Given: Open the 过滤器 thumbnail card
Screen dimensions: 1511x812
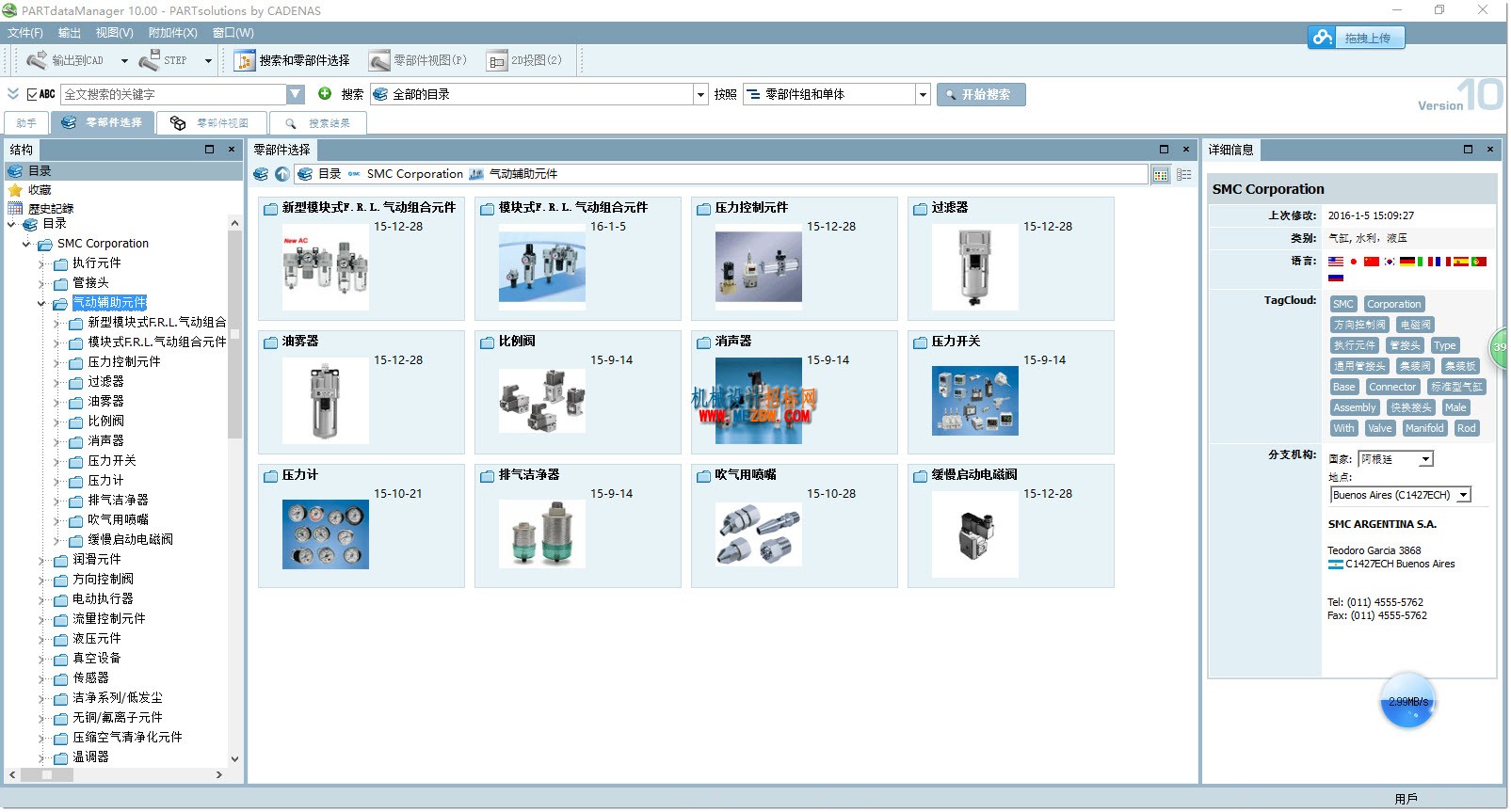Looking at the screenshot, I should 1011,259.
